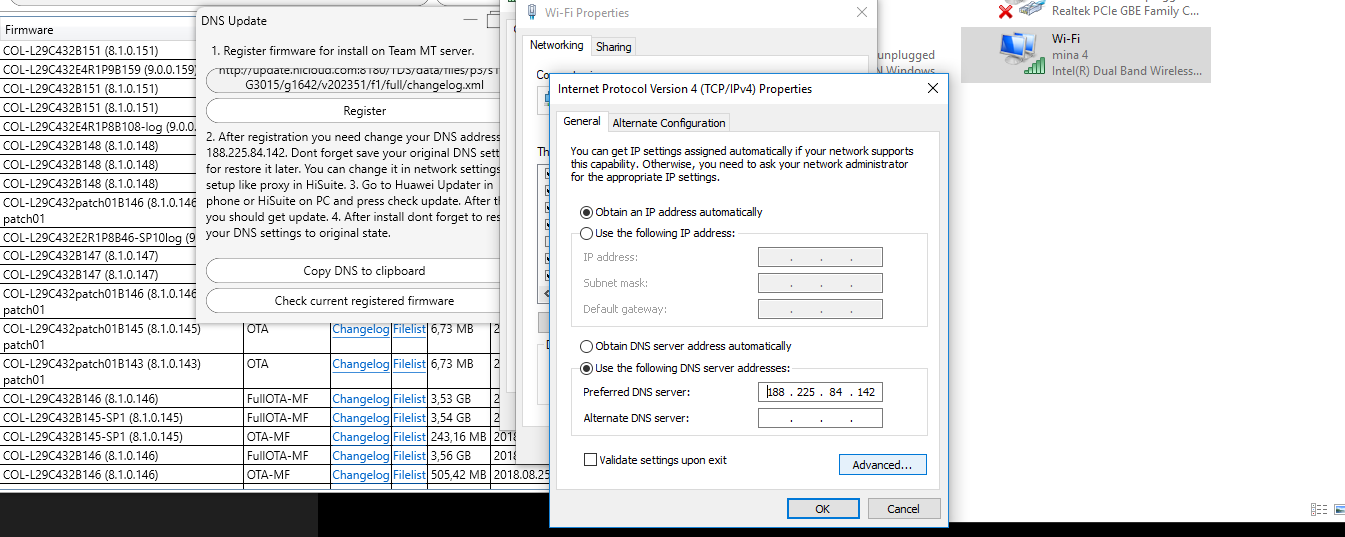1345x537 pixels.
Task: Select COL-L29C432E2R1P8B46-SP10log firmware row
Action: coord(98,238)
